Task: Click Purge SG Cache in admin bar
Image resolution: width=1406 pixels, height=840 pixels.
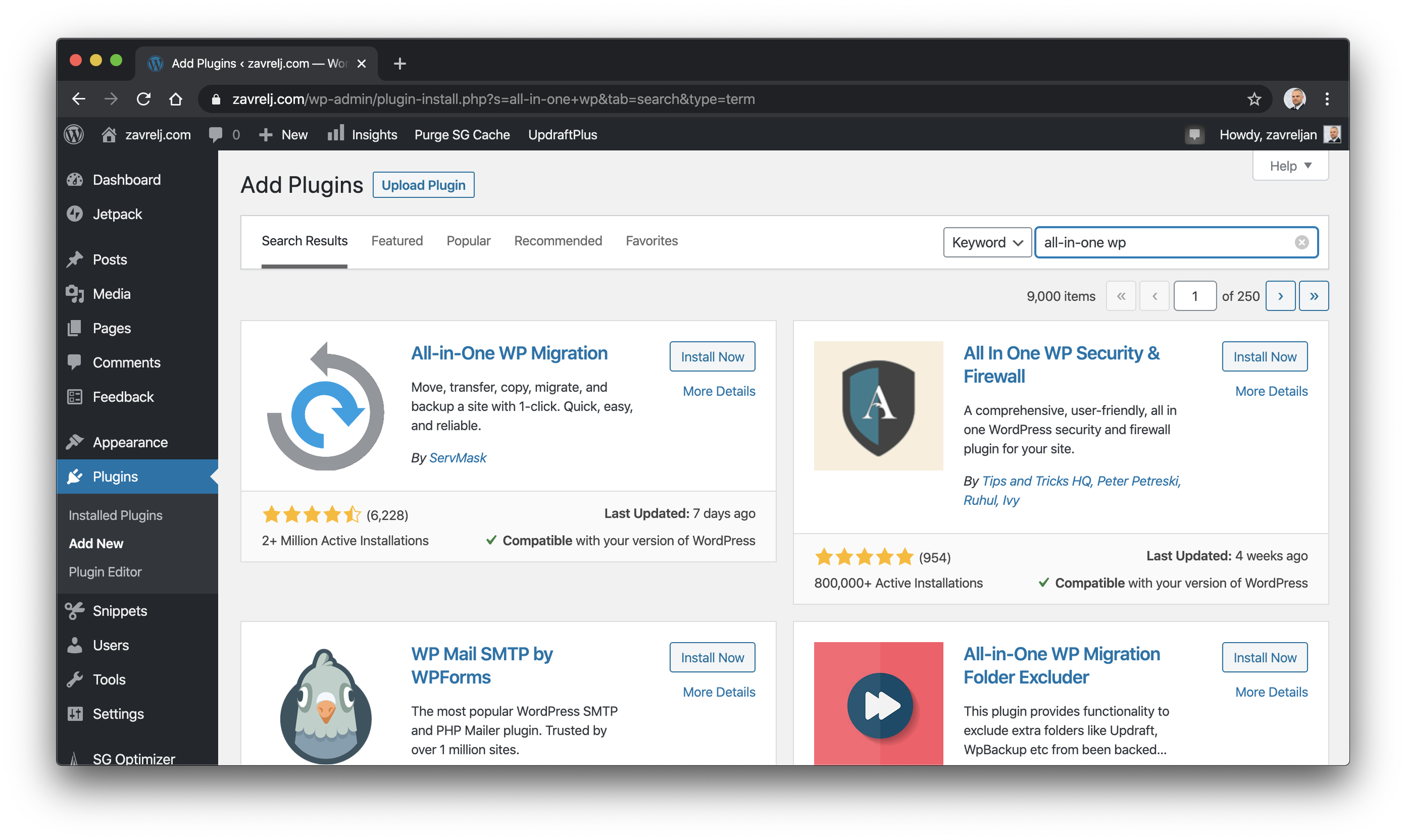Action: (462, 134)
